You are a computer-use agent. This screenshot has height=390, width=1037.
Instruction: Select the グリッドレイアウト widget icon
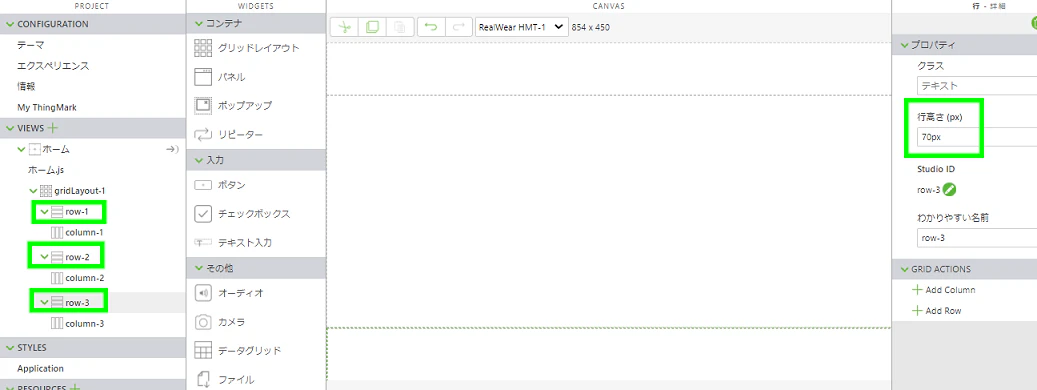[x=202, y=48]
